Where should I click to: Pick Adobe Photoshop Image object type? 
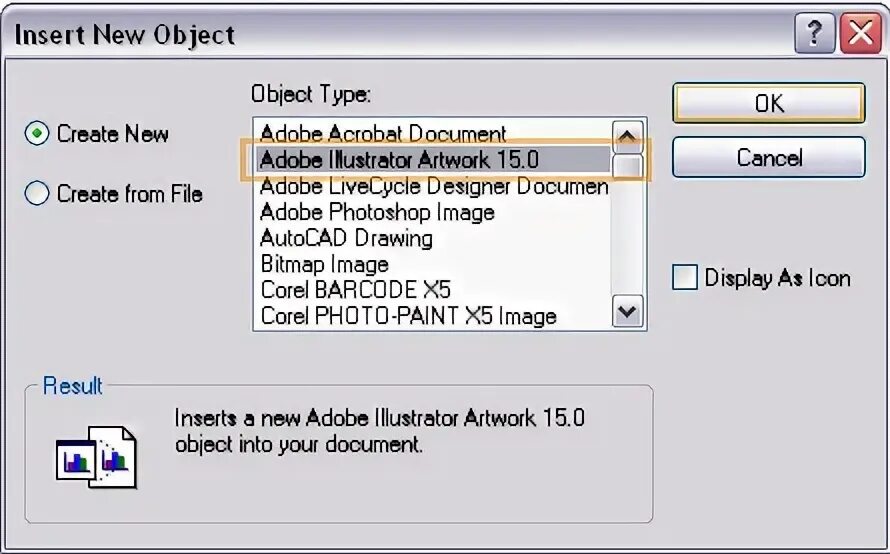[433, 212]
